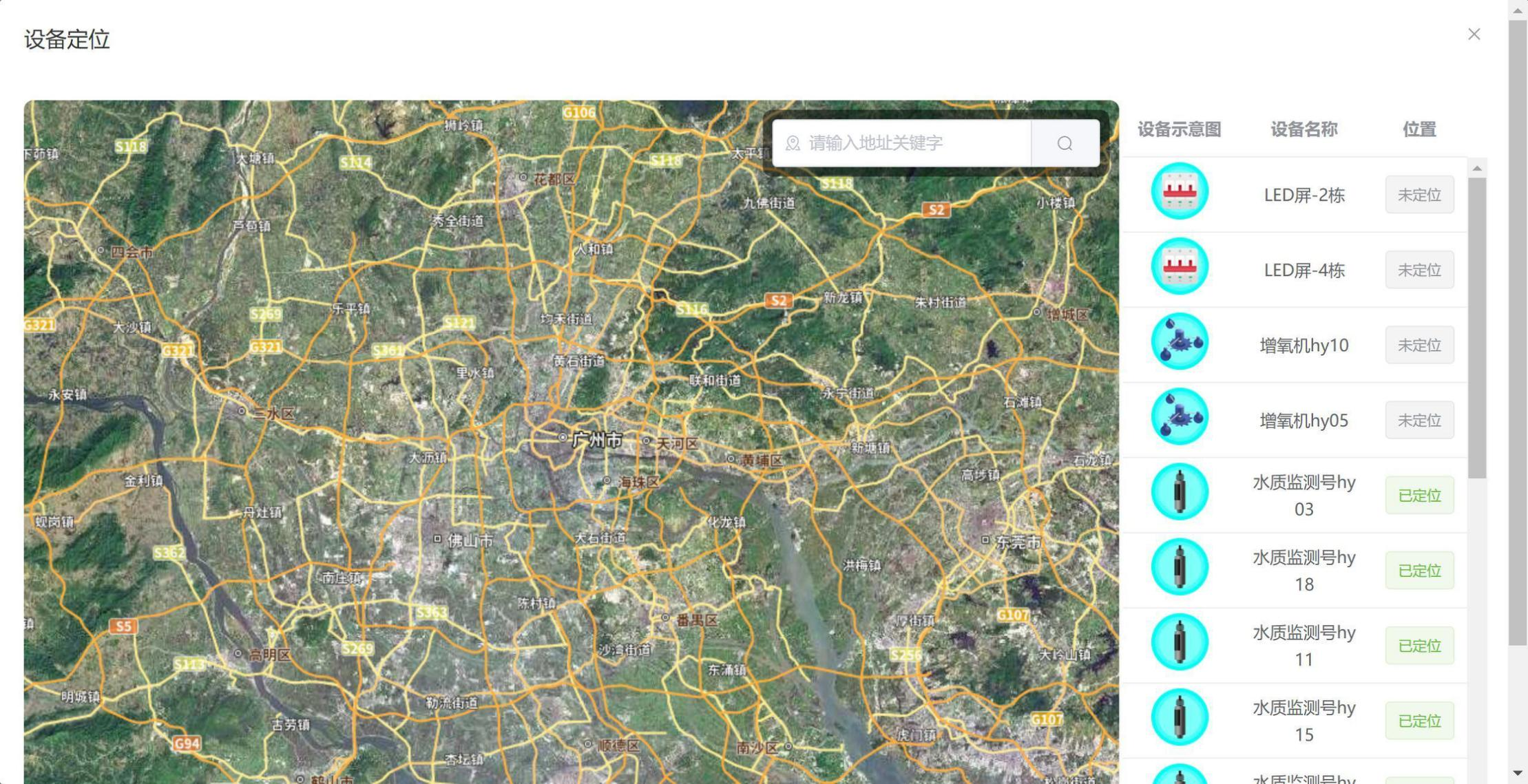Click 未定位 button for 增氧机hy05

point(1419,420)
